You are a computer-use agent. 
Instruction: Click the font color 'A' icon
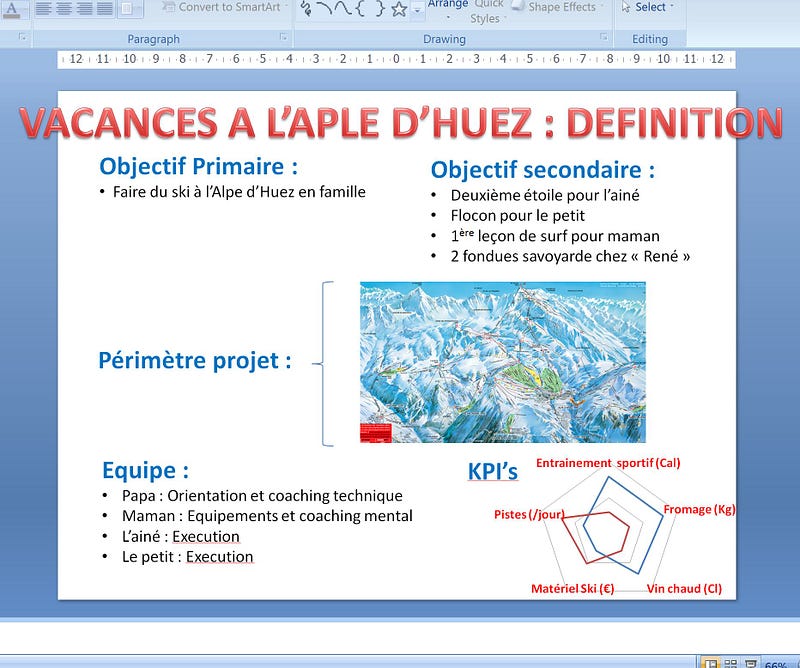click(x=11, y=10)
